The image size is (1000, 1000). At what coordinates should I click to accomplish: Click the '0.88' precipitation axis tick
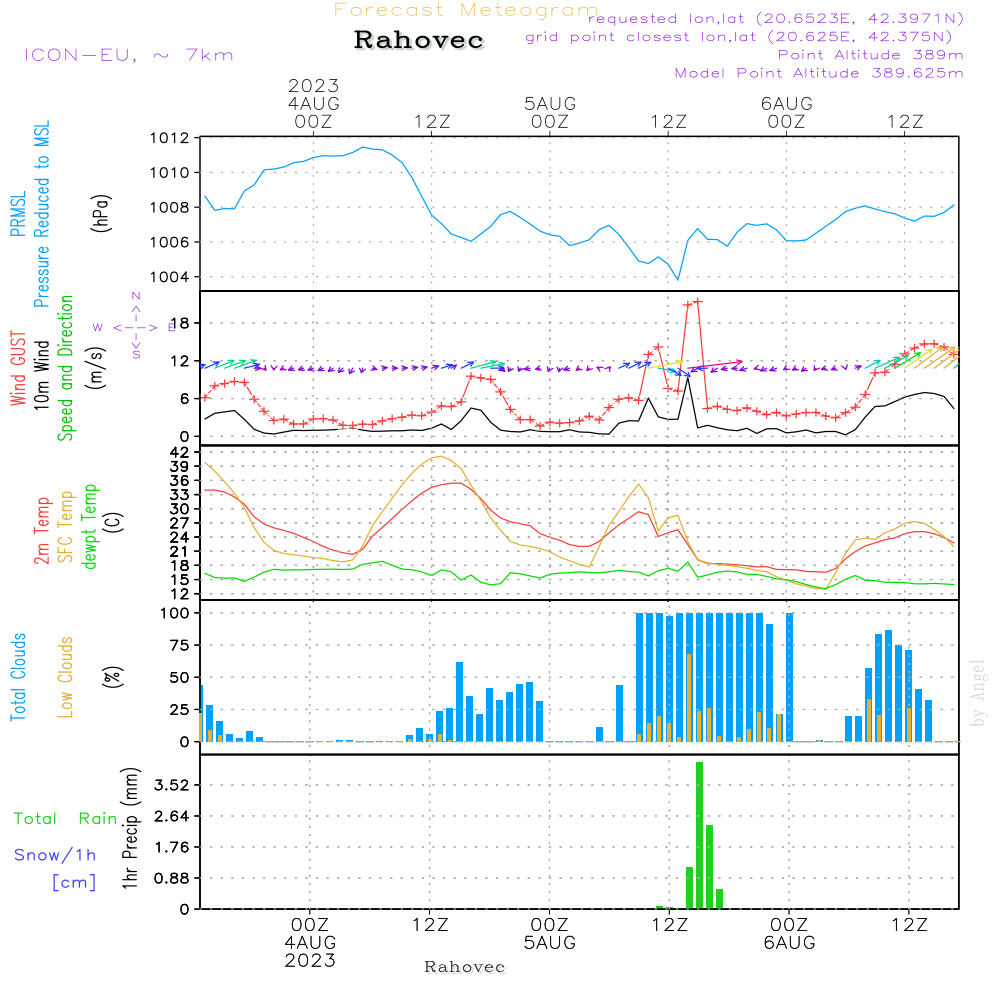click(172, 878)
